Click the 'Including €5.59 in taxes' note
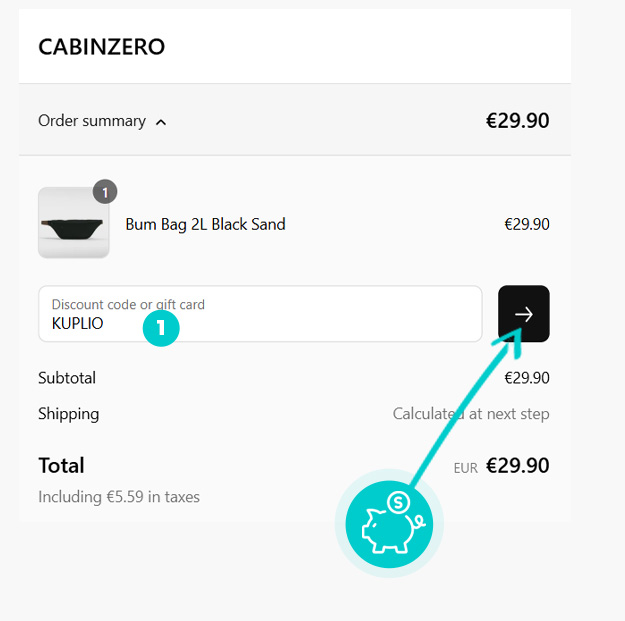The height and width of the screenshot is (621, 625). click(119, 497)
